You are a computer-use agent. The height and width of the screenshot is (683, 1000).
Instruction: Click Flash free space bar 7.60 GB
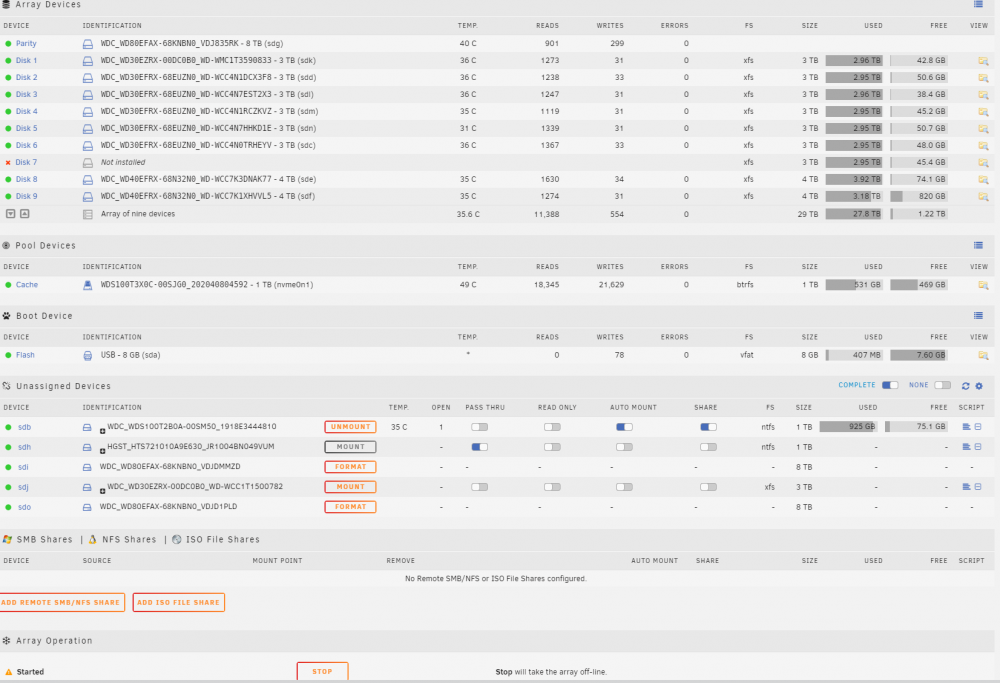(919, 355)
